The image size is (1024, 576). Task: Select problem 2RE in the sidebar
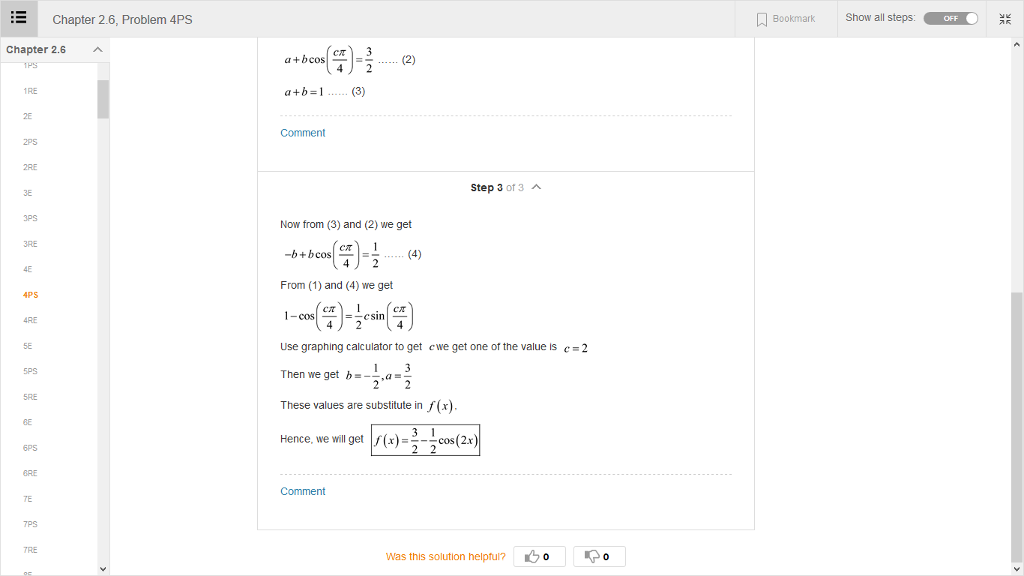(30, 167)
